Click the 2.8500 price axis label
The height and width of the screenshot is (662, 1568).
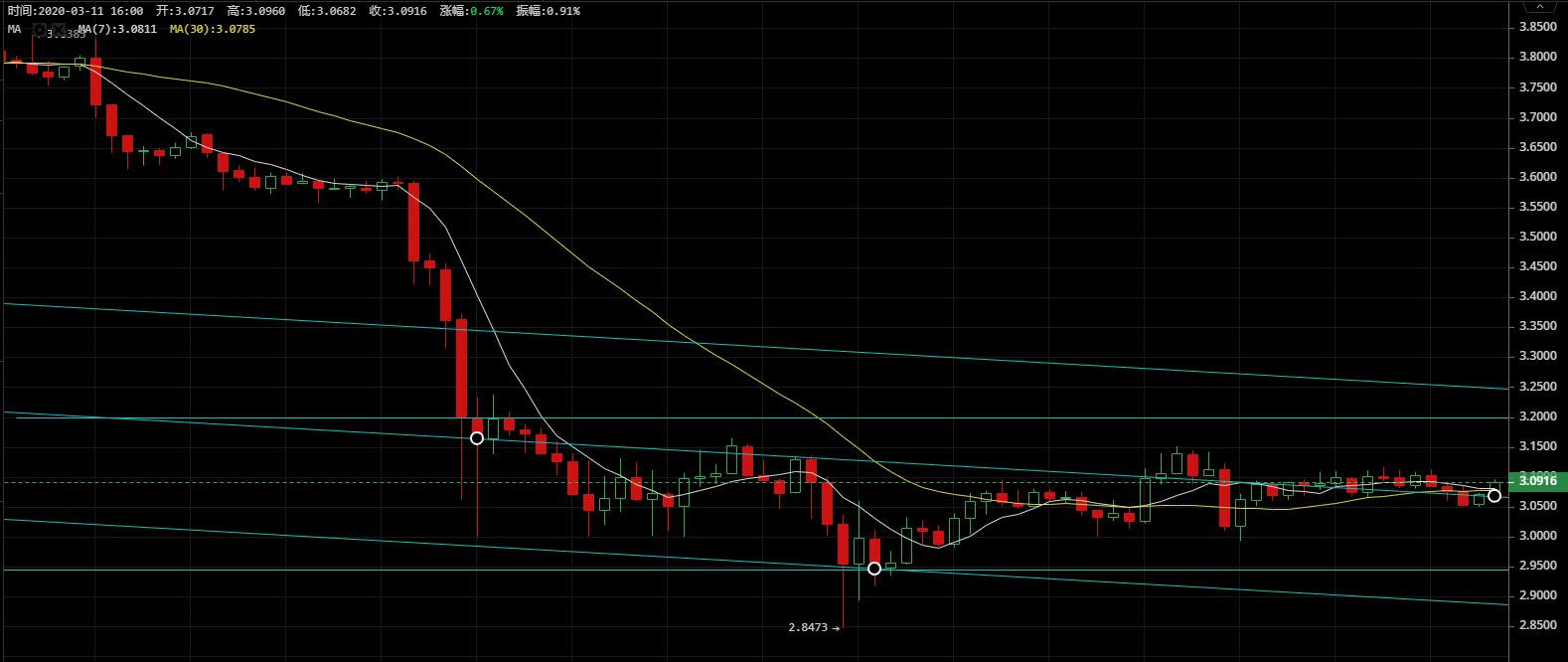pyautogui.click(x=1538, y=625)
